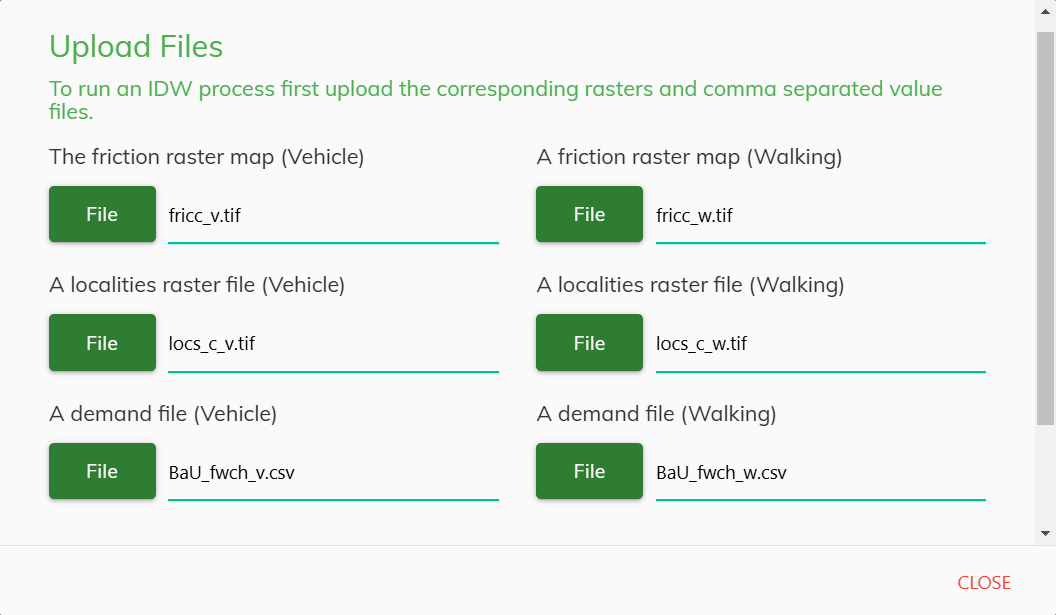
Task: Click the fricc_v.tif filename field
Action: (333, 216)
